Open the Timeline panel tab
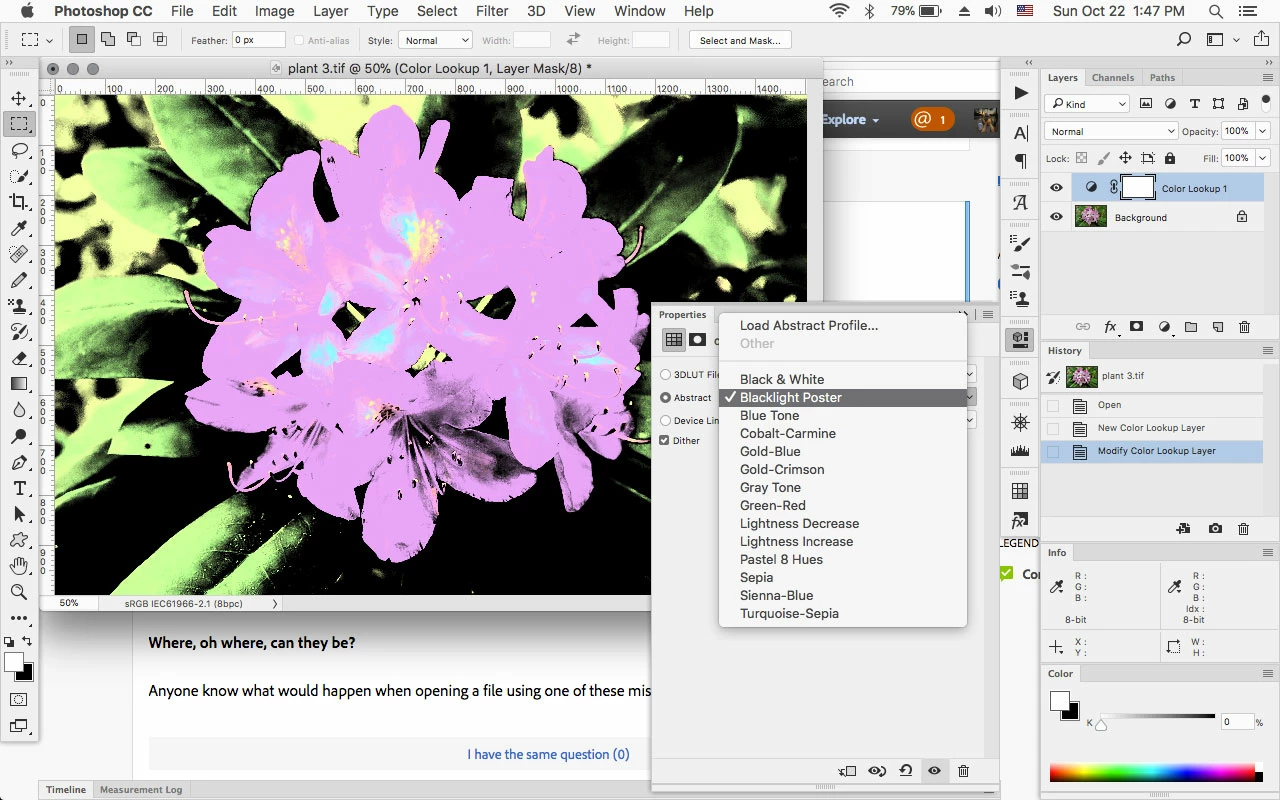The width and height of the screenshot is (1280, 800). pos(66,790)
